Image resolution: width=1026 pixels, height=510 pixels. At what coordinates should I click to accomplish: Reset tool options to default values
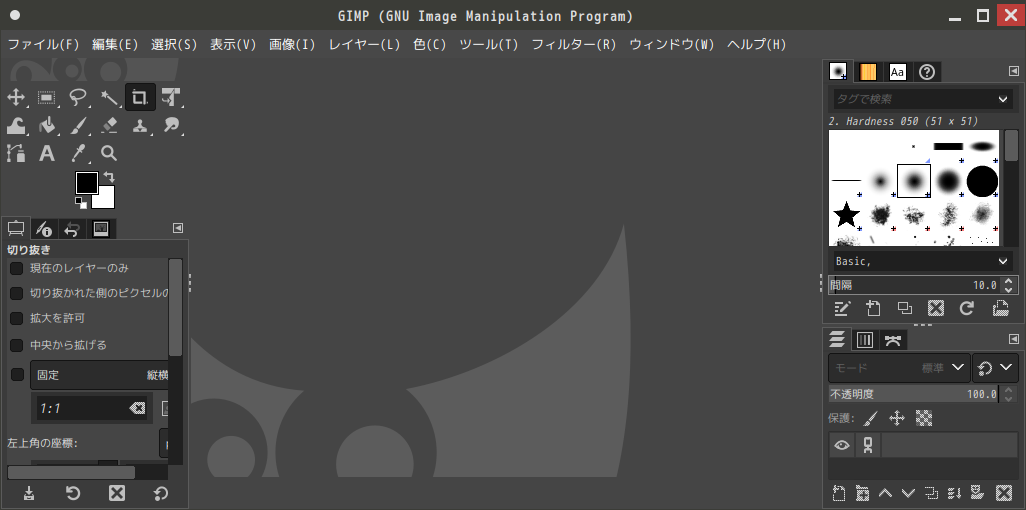pyautogui.click(x=160, y=493)
